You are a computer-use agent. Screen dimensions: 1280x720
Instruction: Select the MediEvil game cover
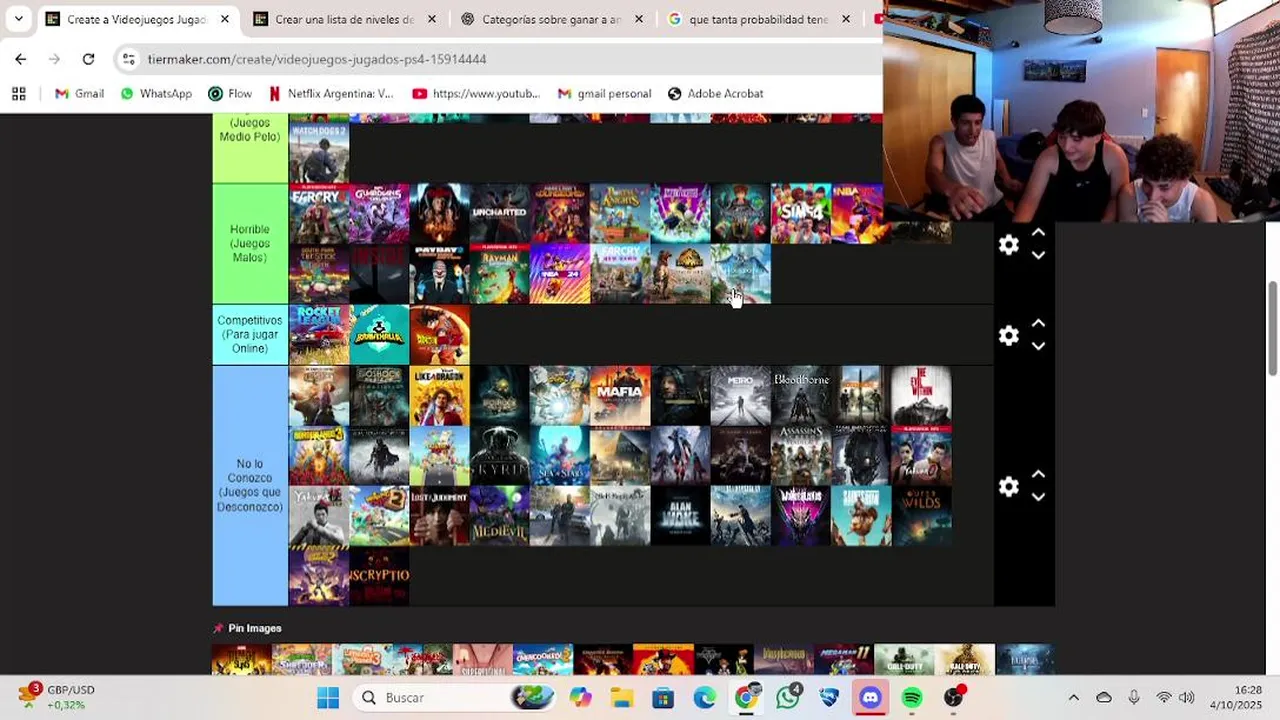(500, 516)
